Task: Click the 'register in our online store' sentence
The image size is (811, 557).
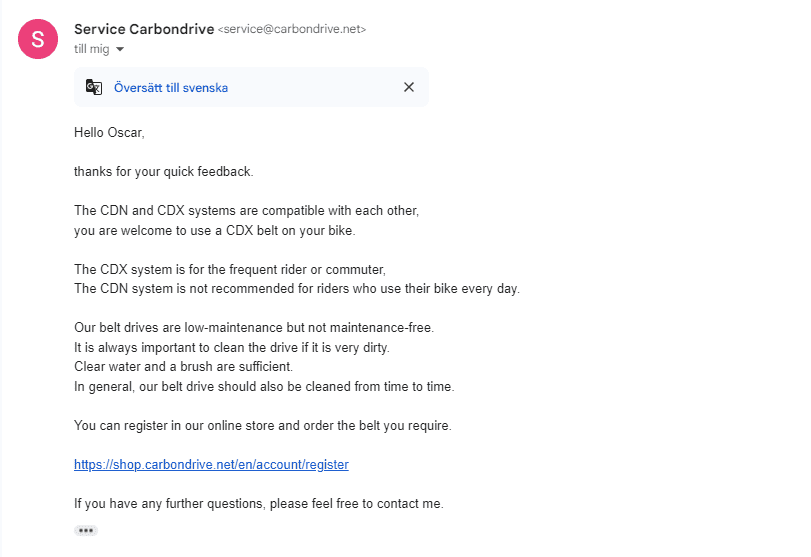Action: point(263,425)
